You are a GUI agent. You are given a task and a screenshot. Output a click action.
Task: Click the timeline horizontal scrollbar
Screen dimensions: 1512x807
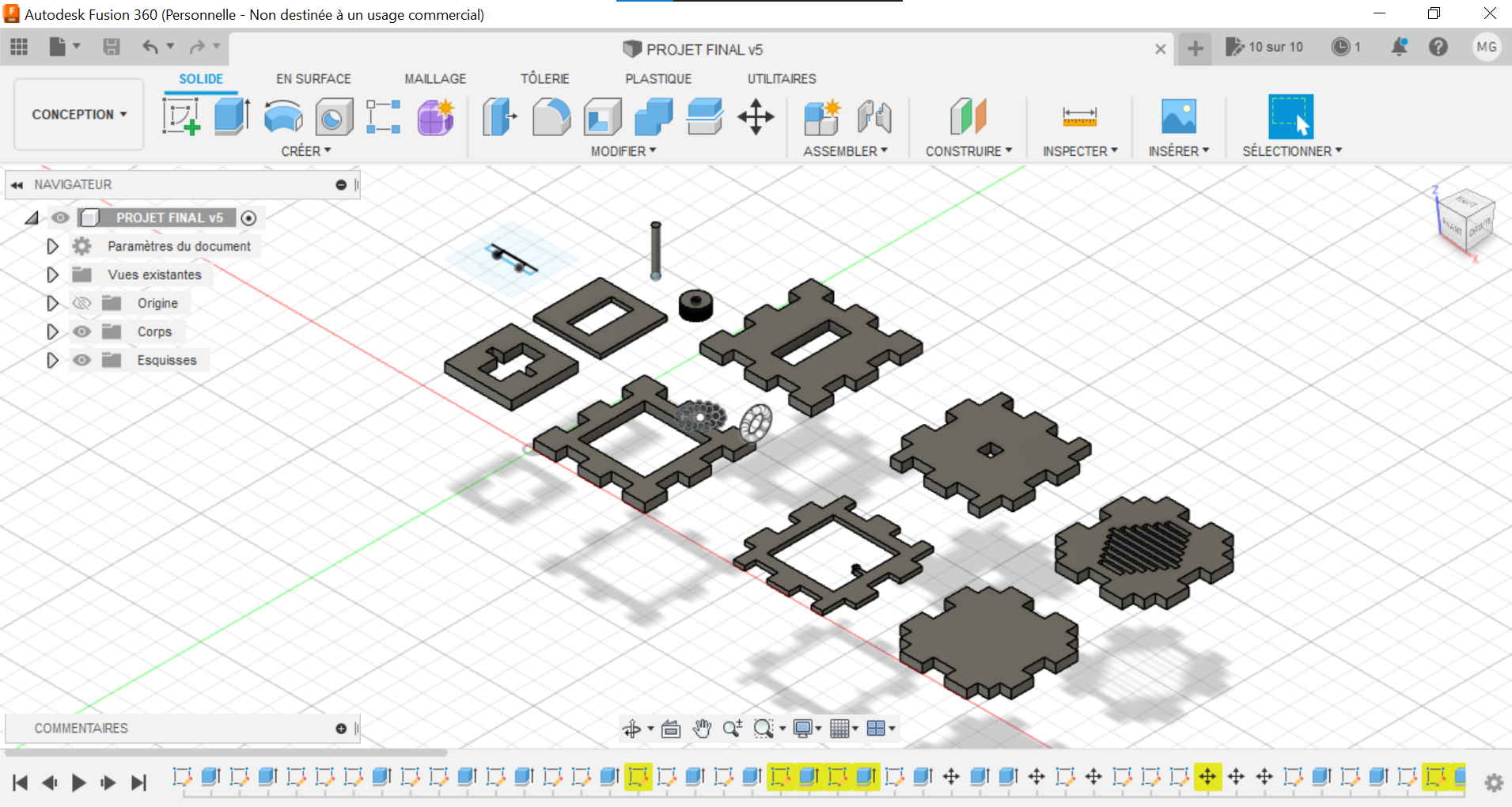(x=226, y=752)
